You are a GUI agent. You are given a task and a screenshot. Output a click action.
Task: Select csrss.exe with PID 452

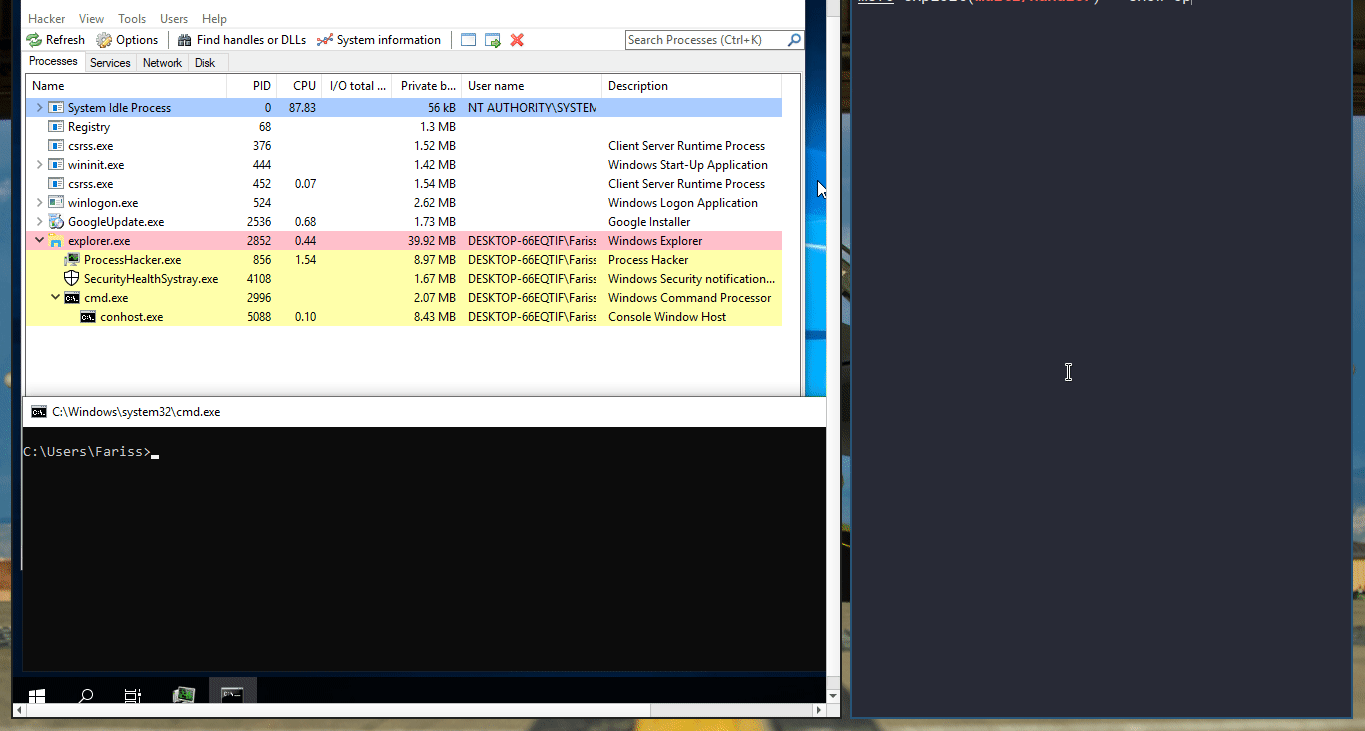[404, 184]
